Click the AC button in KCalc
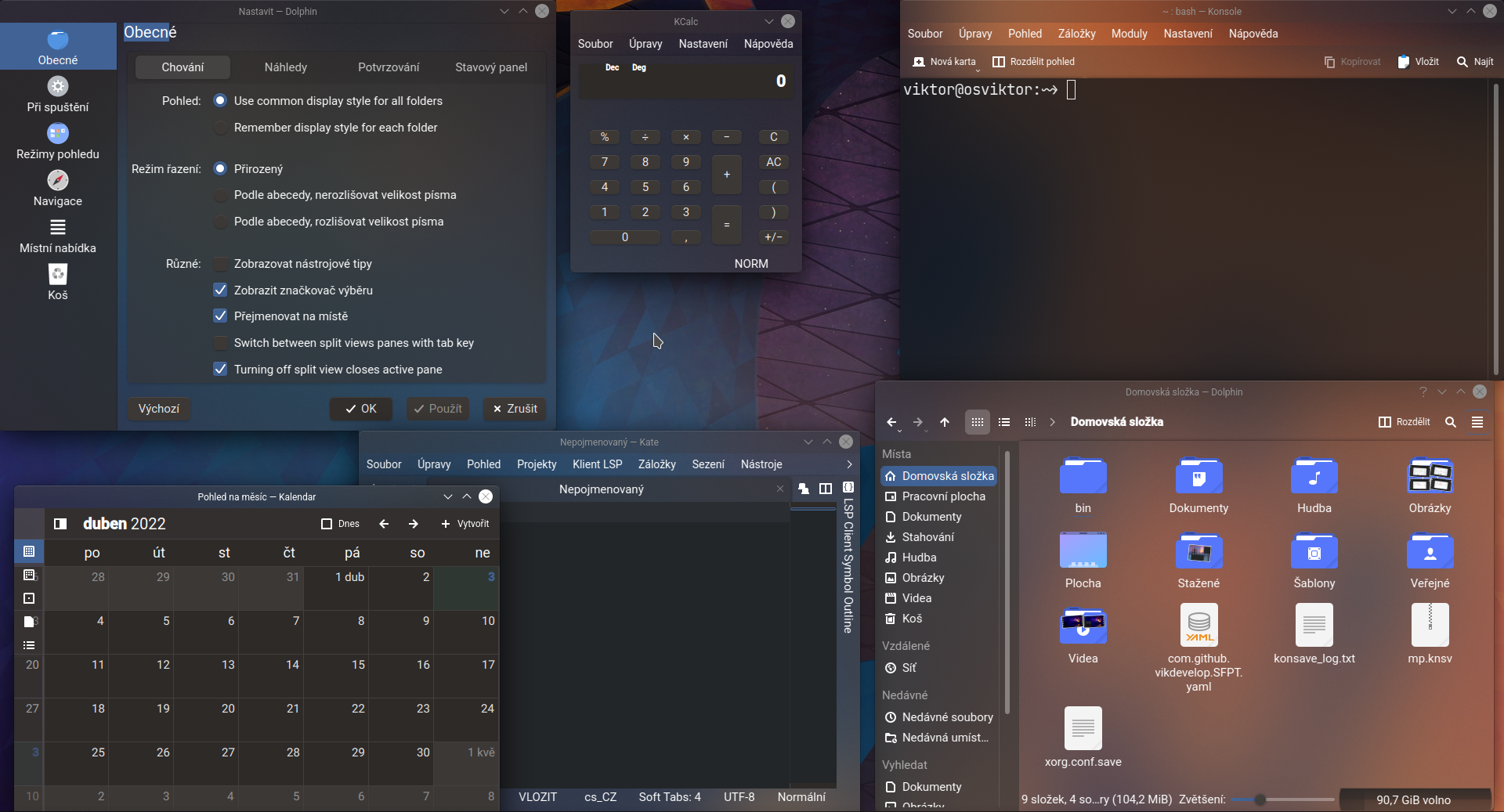This screenshot has height=812, width=1504. click(x=774, y=162)
